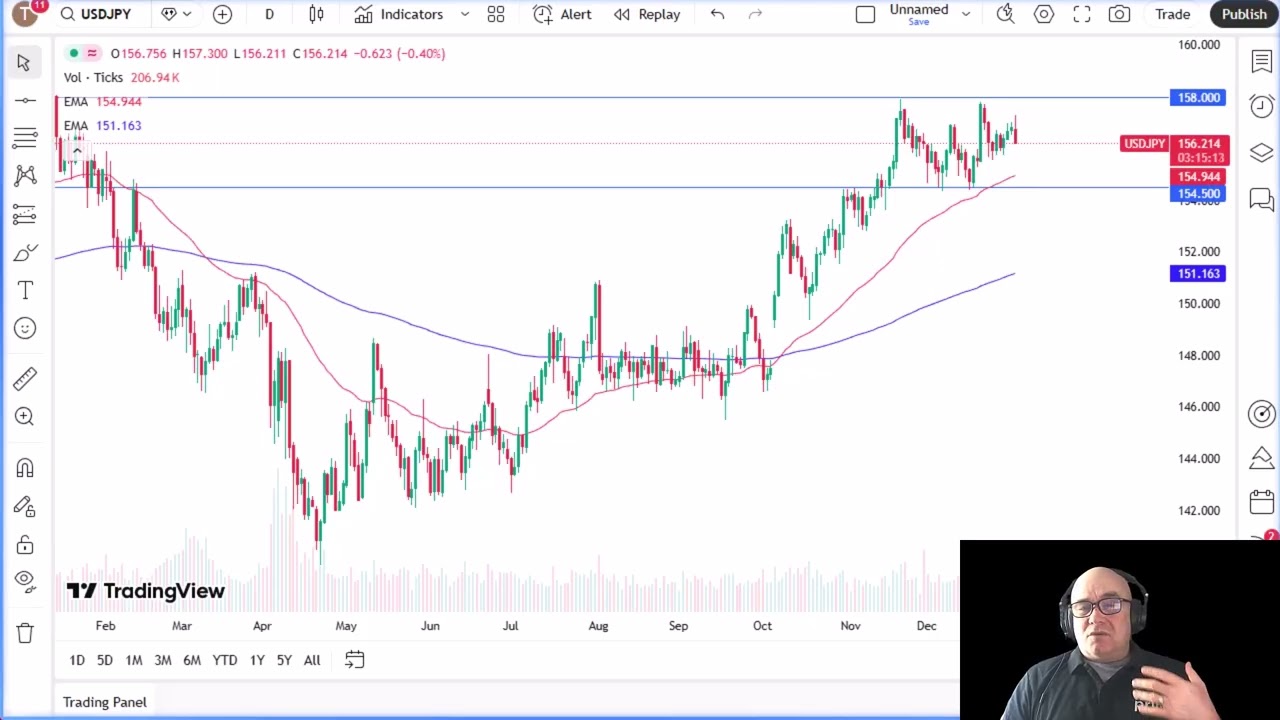
Task: Toggle magnet mode
Action: coord(24,468)
